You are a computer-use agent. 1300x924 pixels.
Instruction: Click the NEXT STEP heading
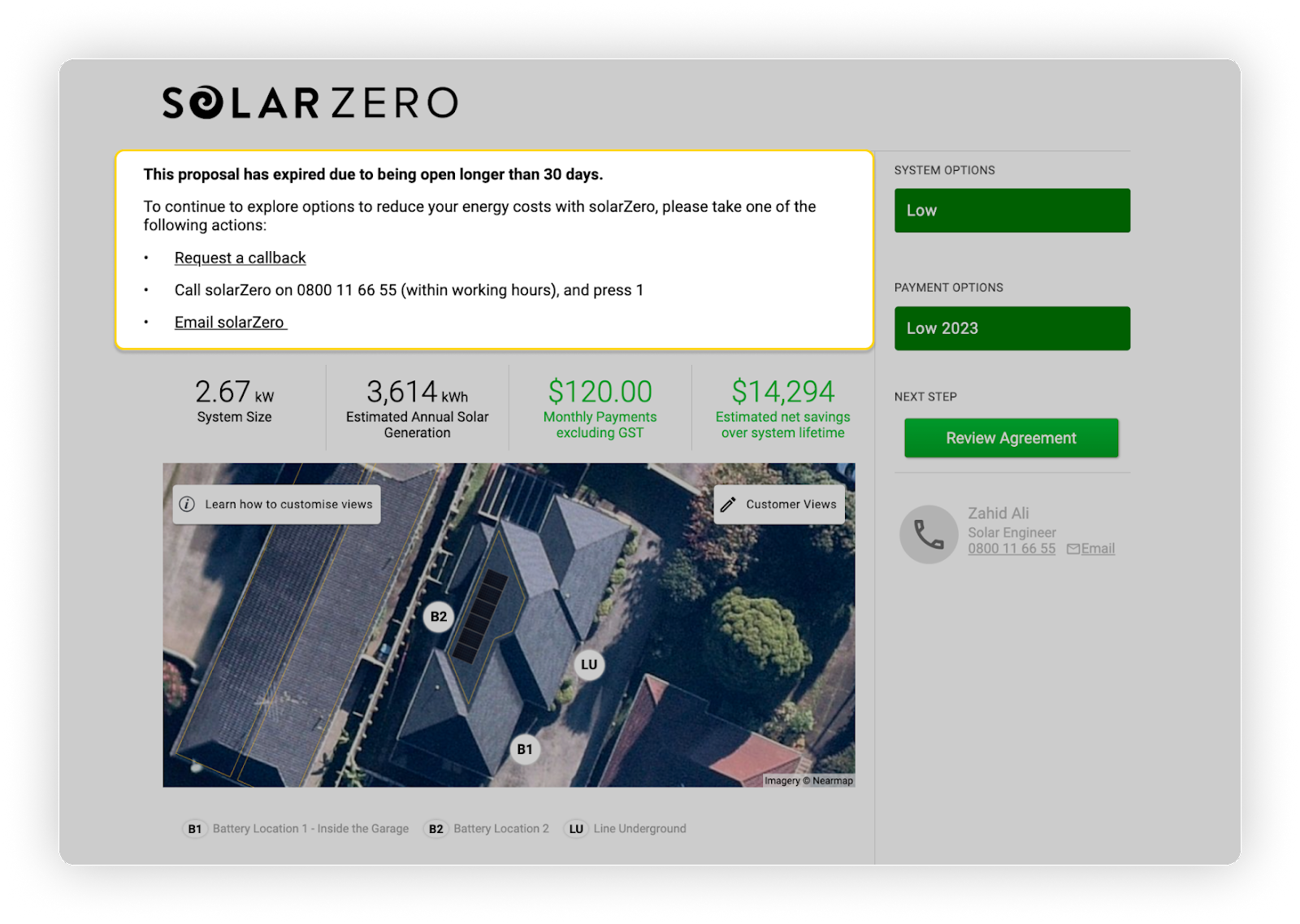click(x=925, y=397)
